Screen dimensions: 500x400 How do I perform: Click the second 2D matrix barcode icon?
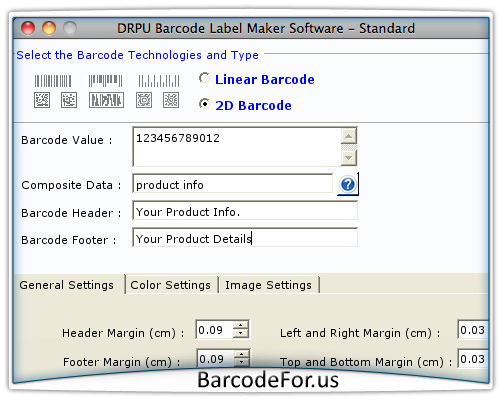click(69, 100)
